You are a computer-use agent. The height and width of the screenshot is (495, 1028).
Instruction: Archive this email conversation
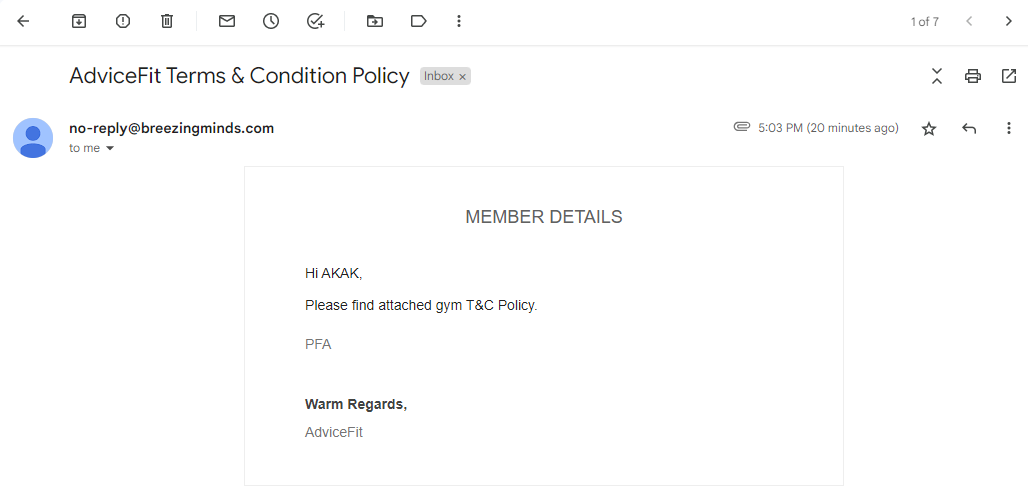pyautogui.click(x=79, y=21)
